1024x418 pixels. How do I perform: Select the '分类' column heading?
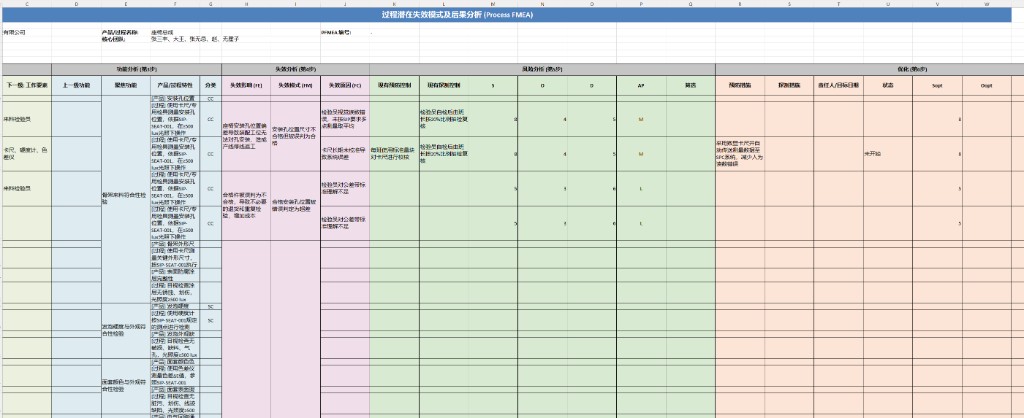[210, 86]
